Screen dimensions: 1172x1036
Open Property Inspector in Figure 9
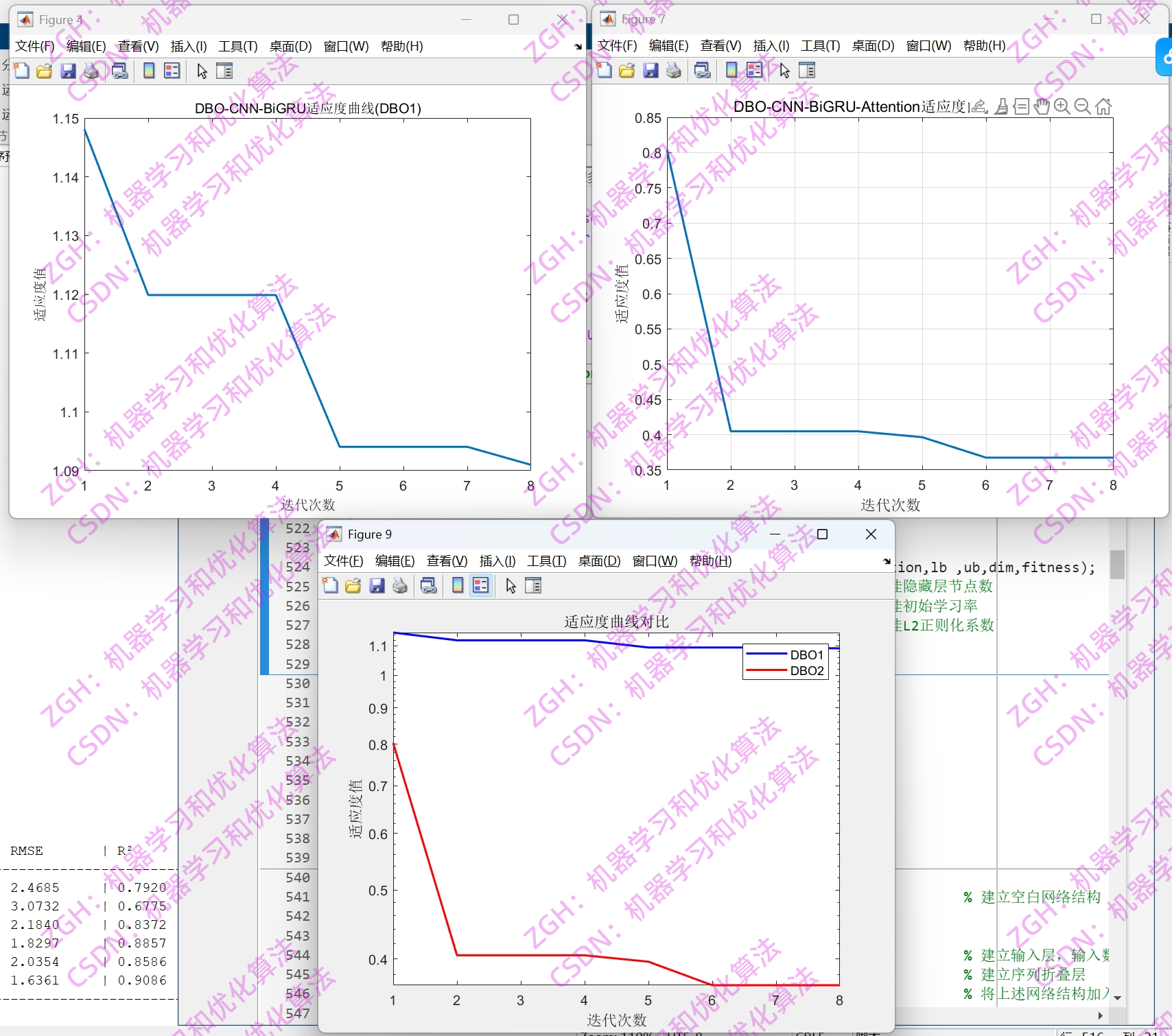(x=533, y=585)
